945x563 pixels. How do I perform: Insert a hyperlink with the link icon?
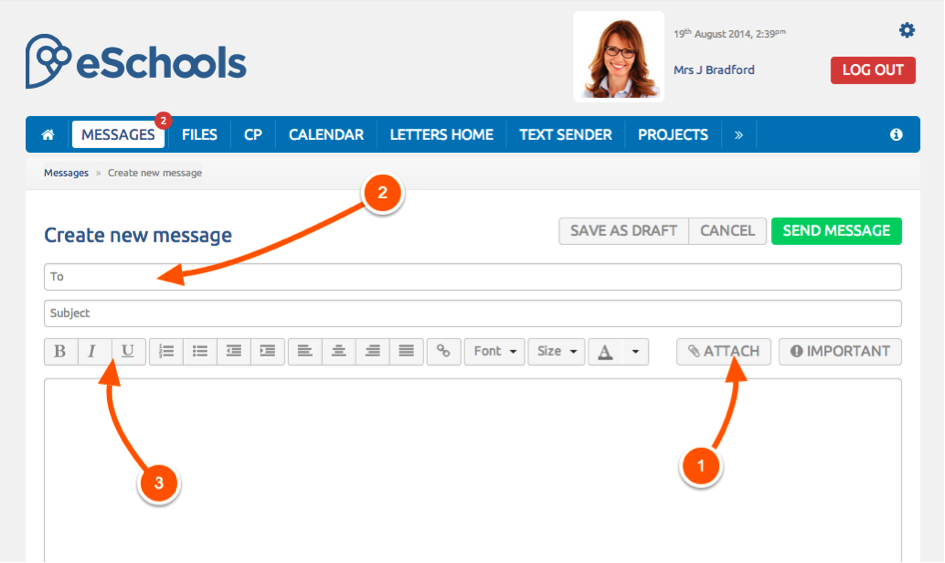tap(443, 351)
